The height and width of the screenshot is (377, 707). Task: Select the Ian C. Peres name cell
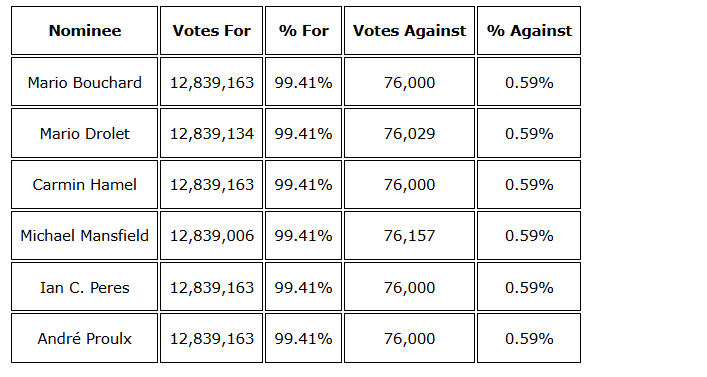click(84, 287)
